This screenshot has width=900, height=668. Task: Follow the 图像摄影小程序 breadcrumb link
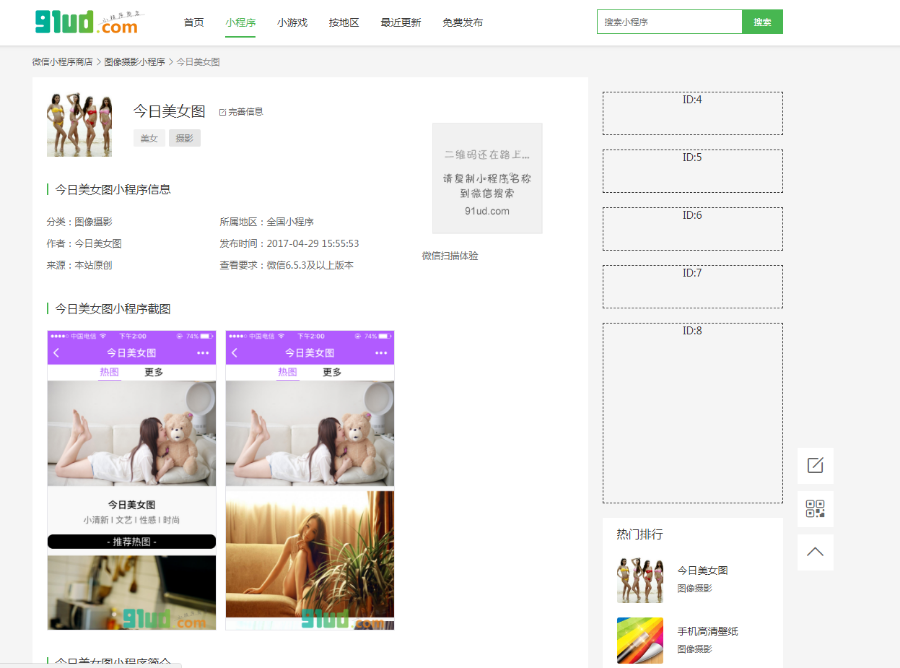[x=135, y=62]
